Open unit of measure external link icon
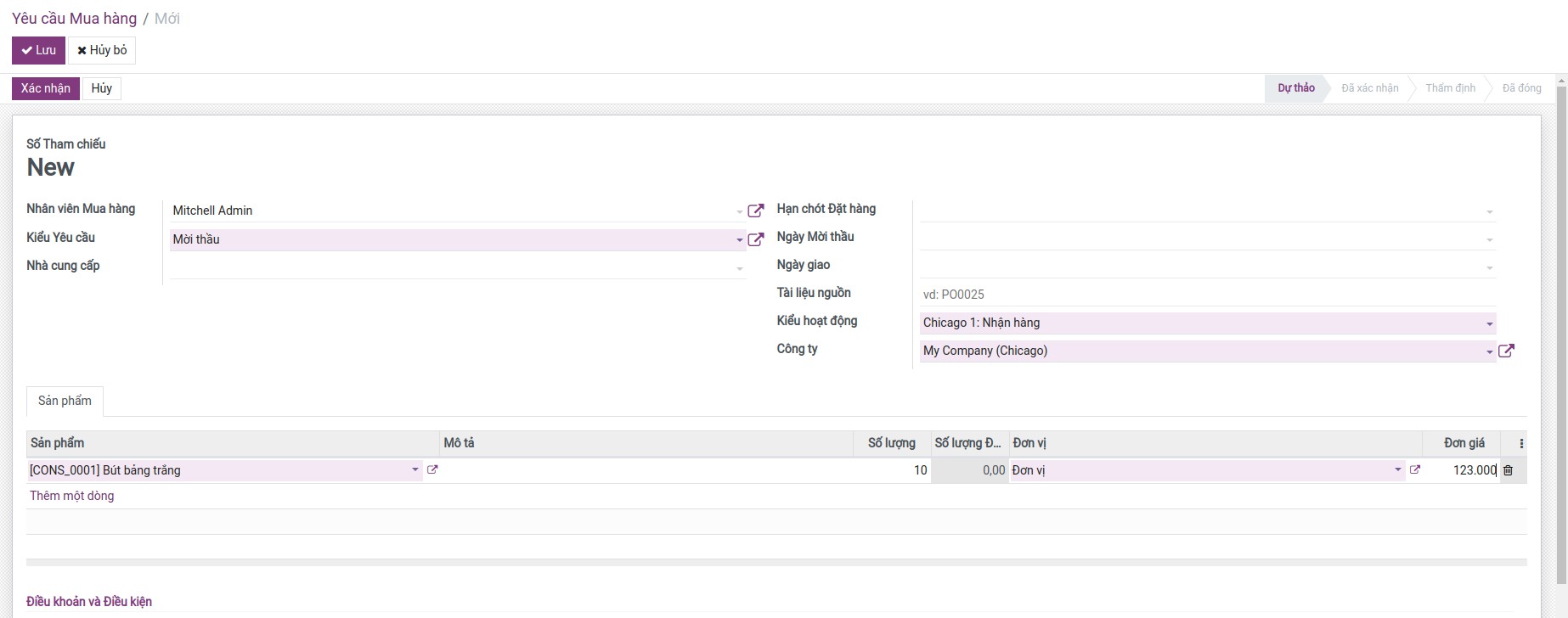Image resolution: width=1568 pixels, height=618 pixels. click(1414, 469)
